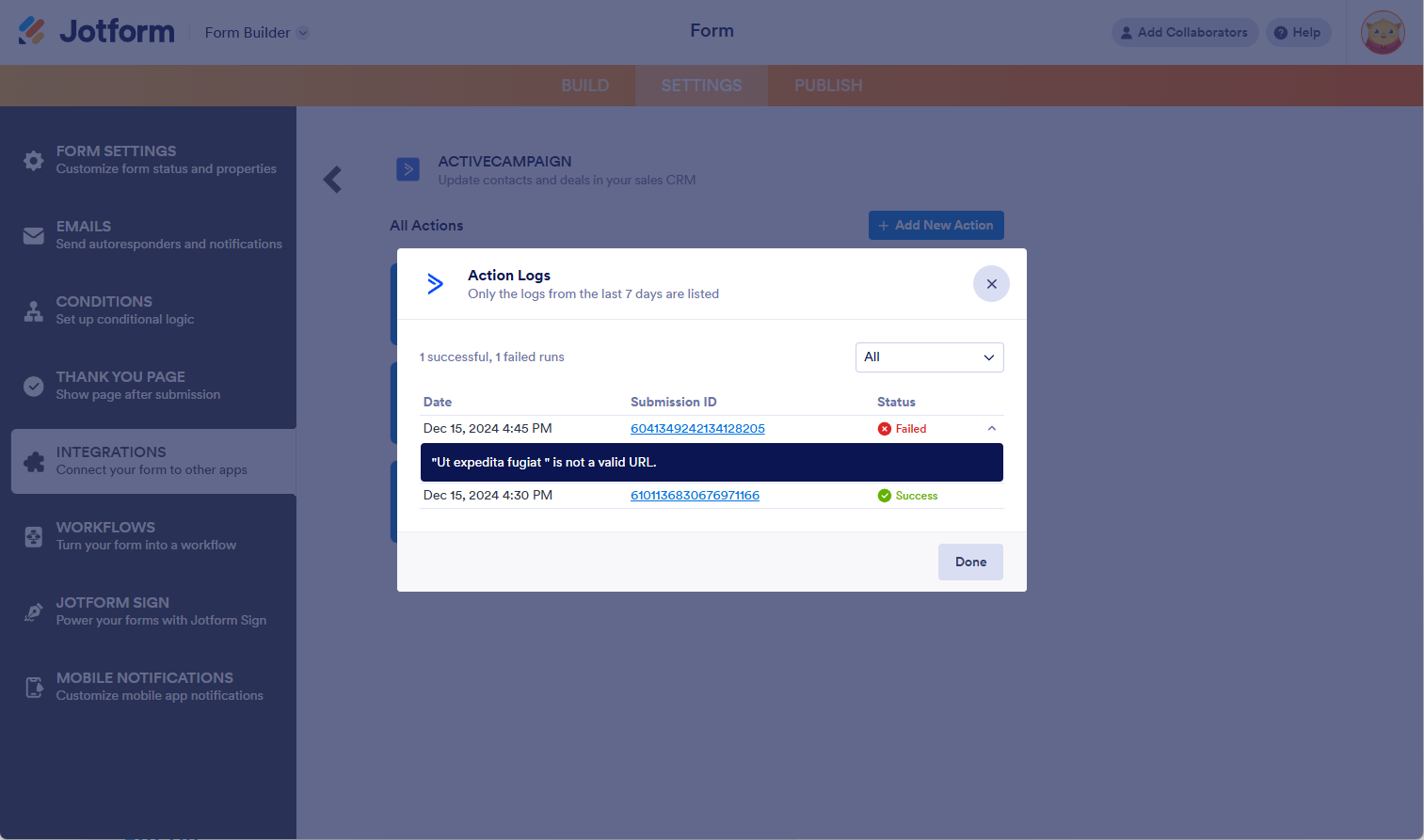Collapse the failed log row details

point(991,429)
